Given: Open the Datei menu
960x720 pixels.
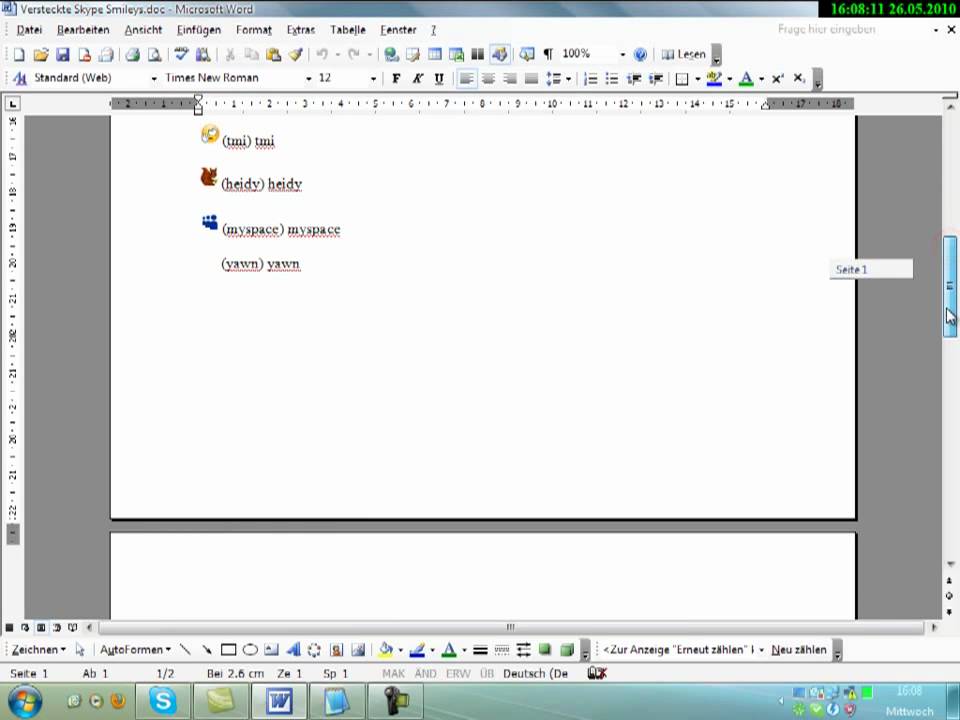Looking at the screenshot, I should point(29,29).
